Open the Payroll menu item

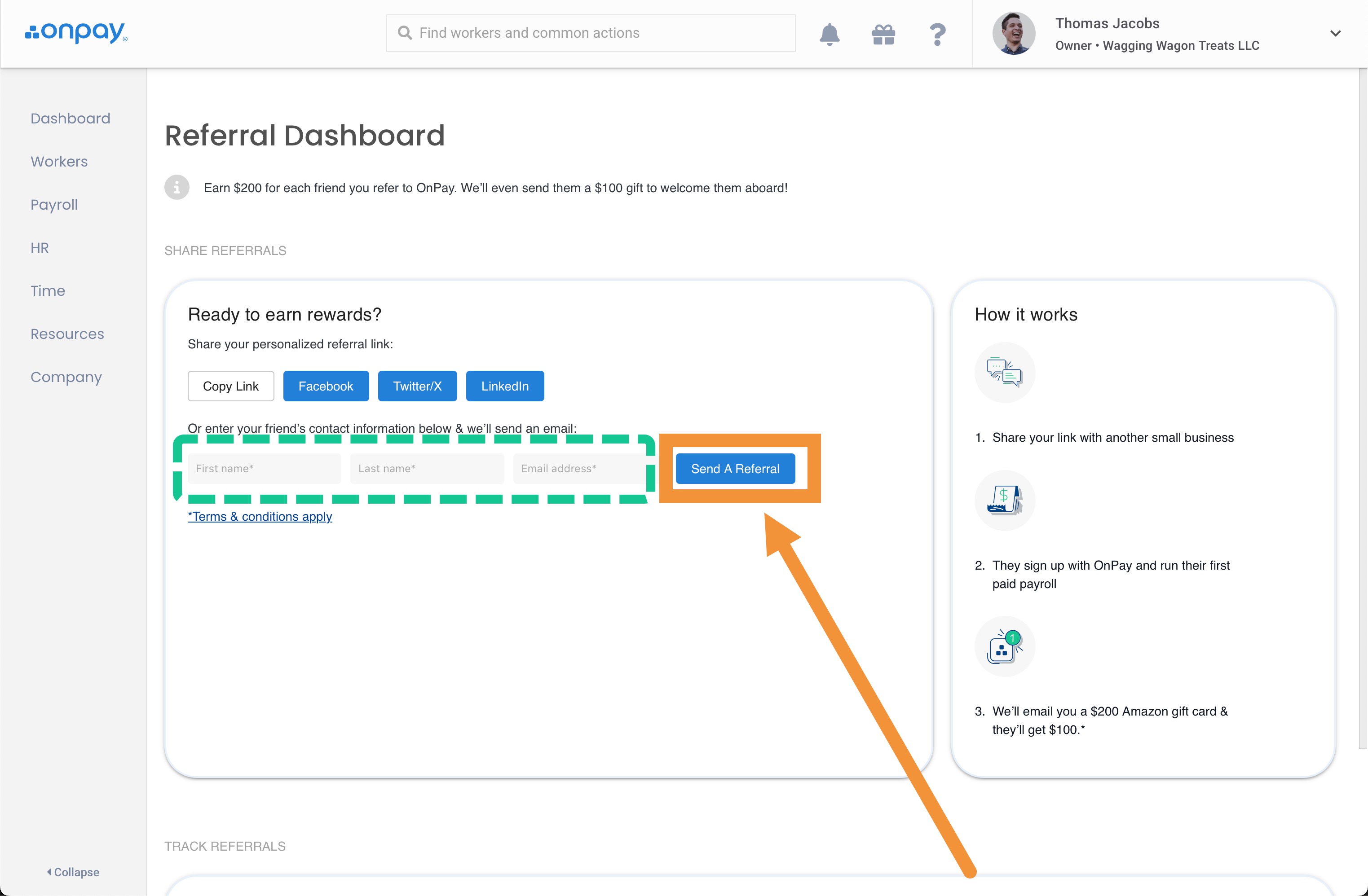pos(54,204)
